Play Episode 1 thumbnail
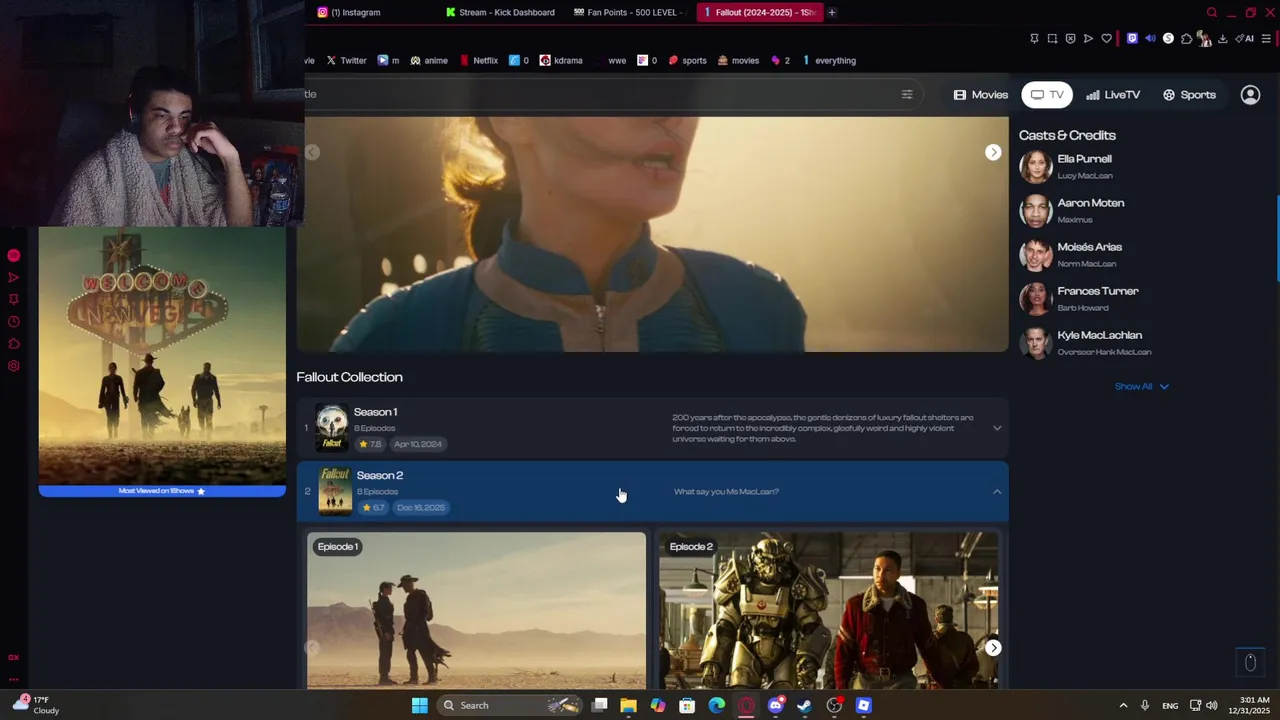 [x=476, y=611]
